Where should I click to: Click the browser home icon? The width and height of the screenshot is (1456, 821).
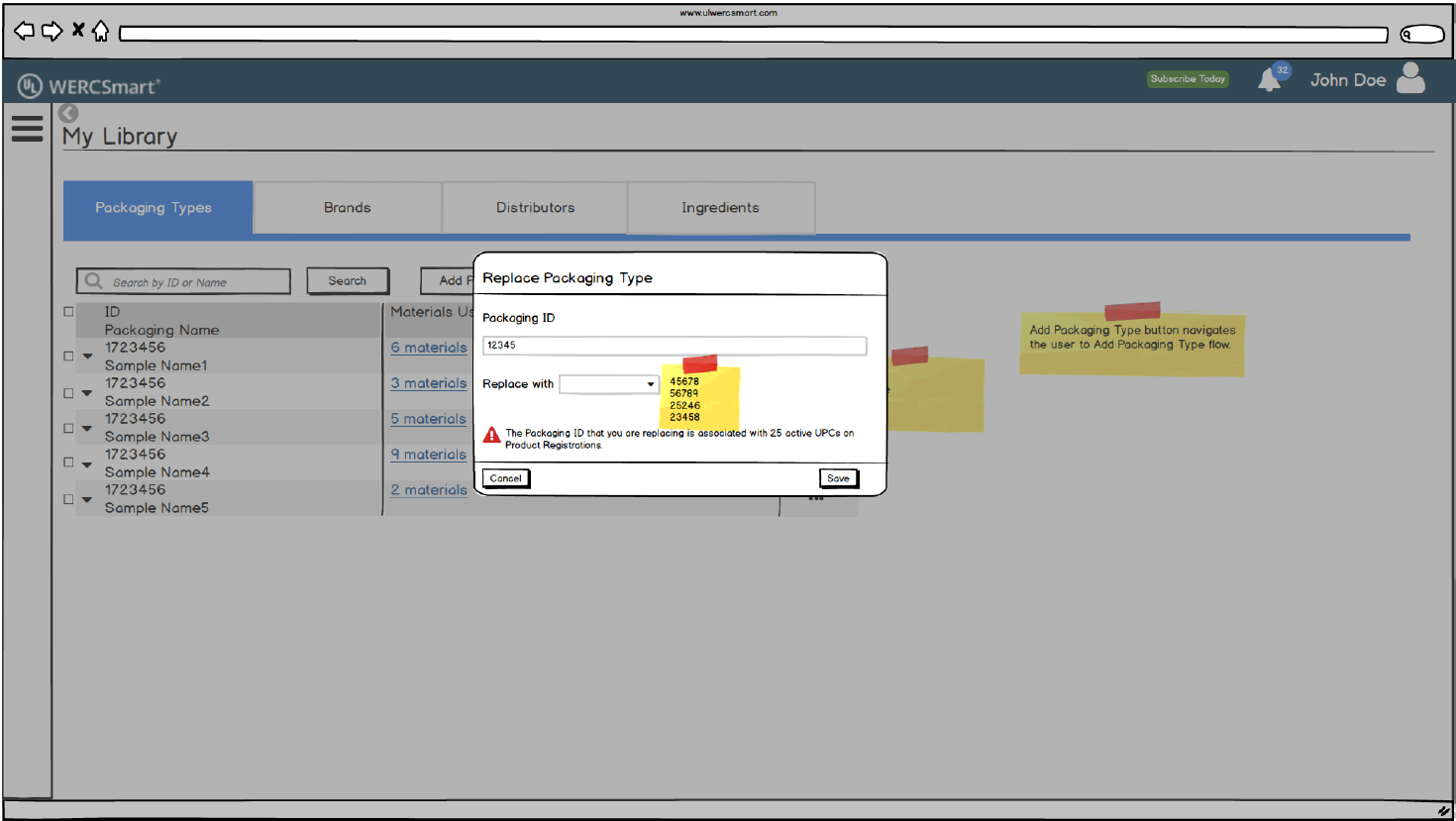100,31
